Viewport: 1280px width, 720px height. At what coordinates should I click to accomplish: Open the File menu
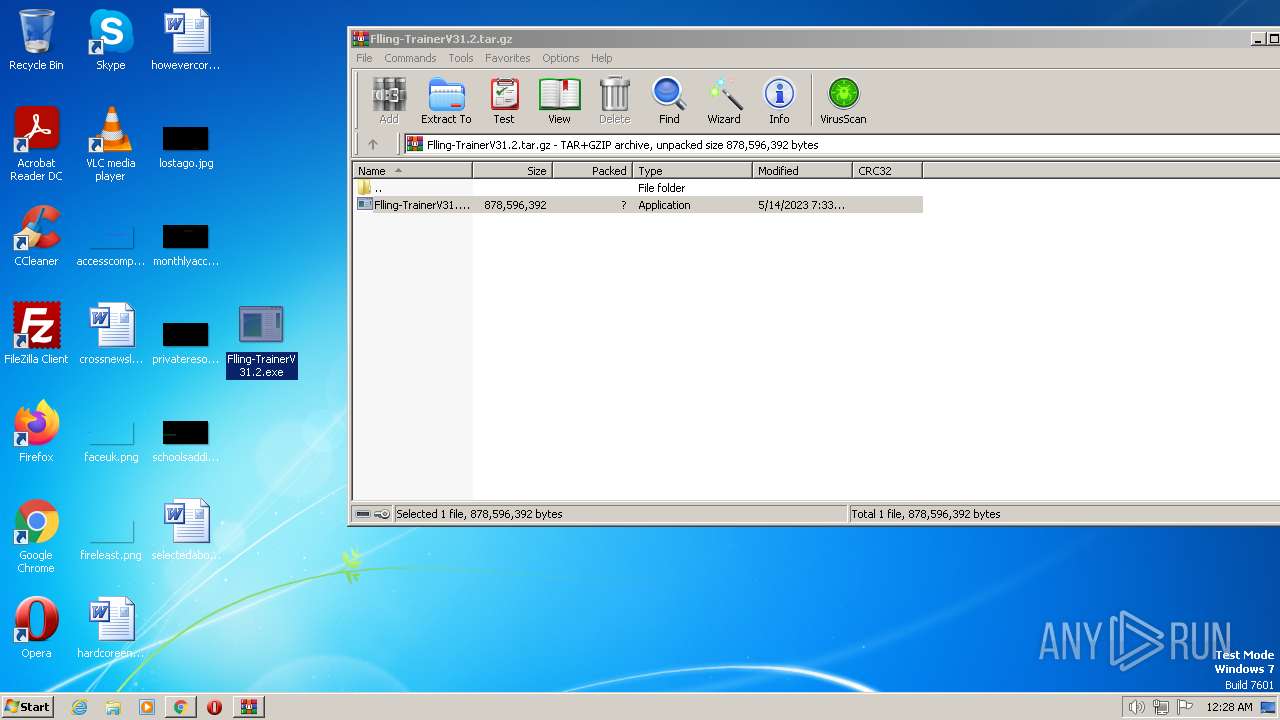pos(364,58)
